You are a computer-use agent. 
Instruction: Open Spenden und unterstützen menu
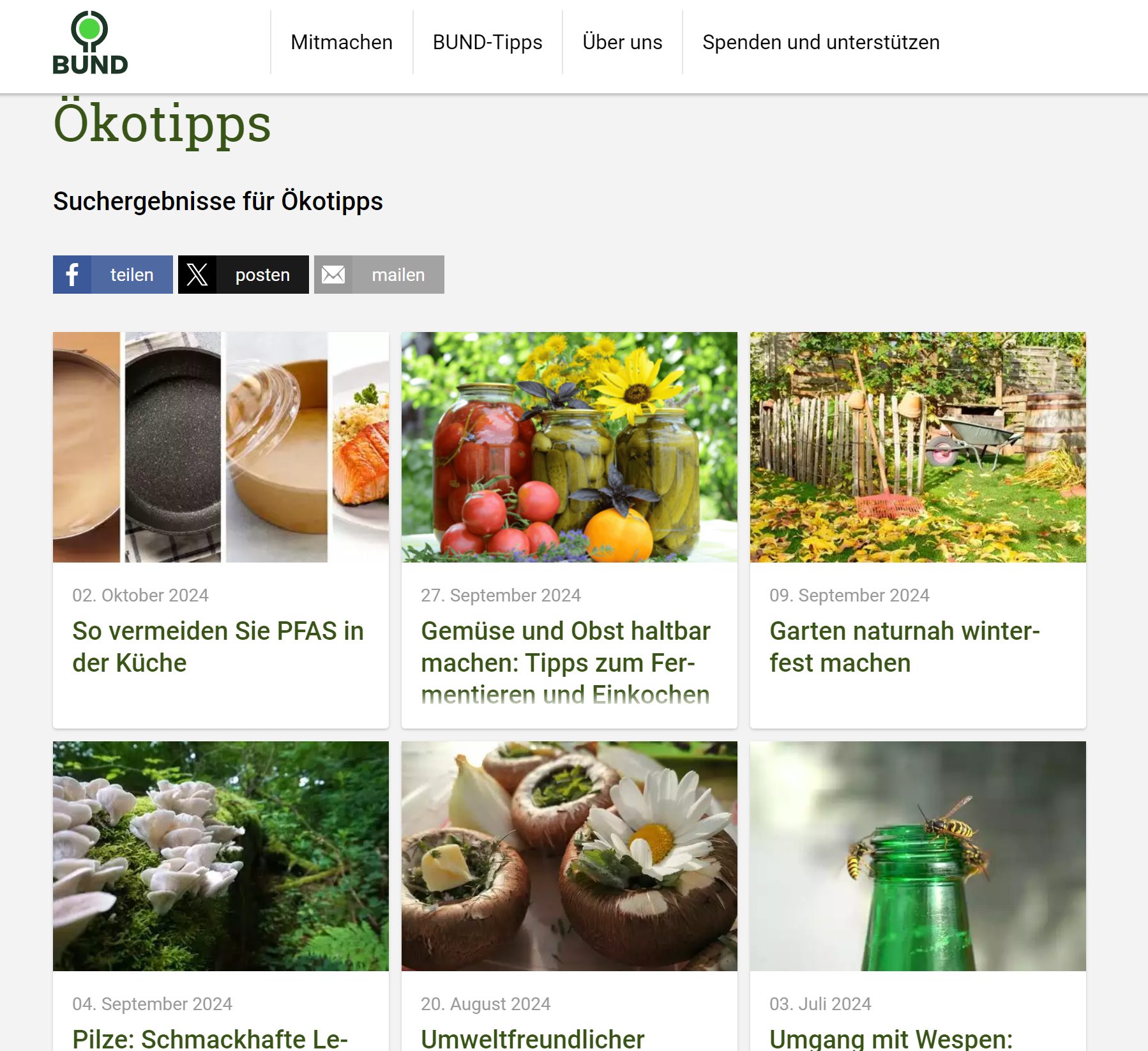tap(821, 42)
